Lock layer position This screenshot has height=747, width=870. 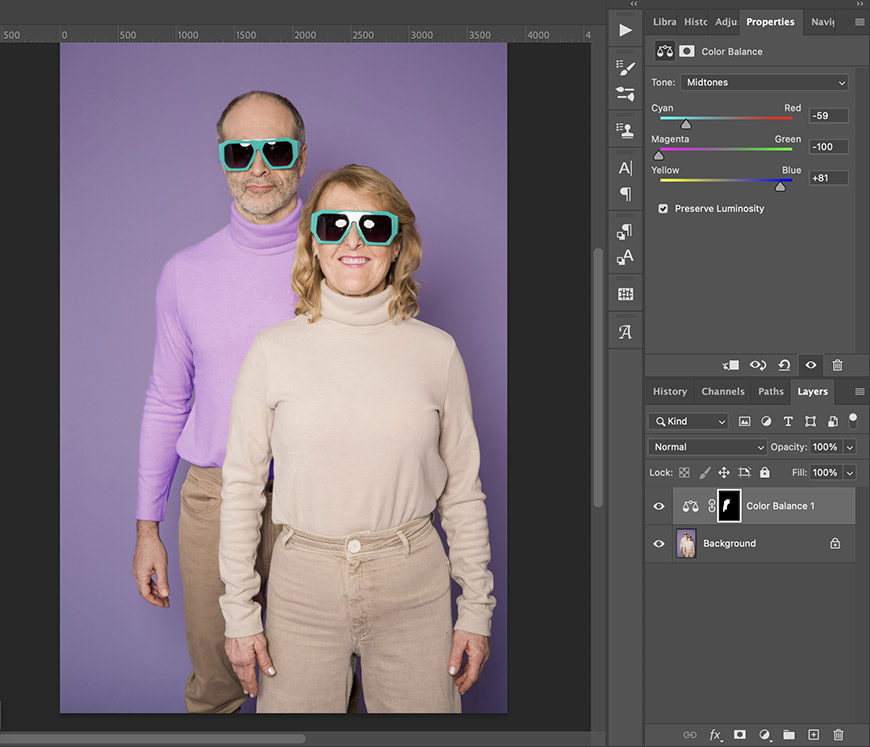coord(724,472)
